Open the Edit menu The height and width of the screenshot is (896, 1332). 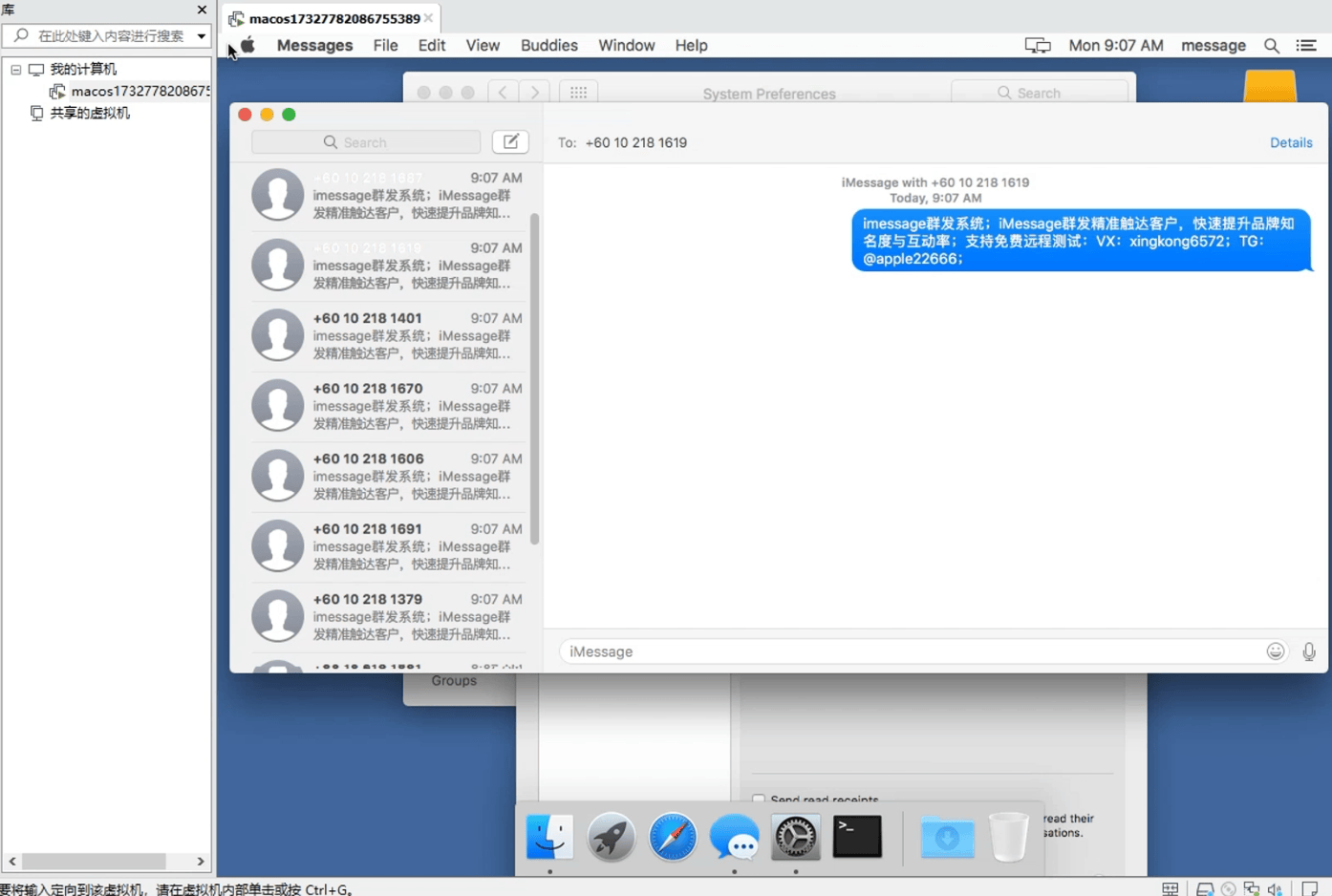[x=431, y=45]
